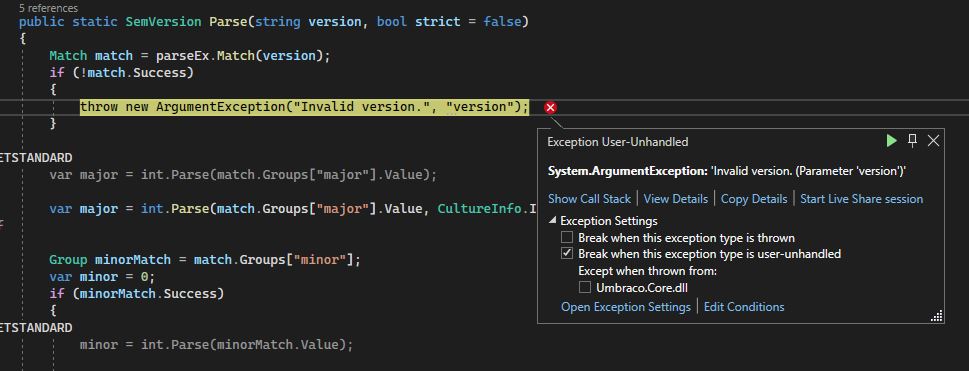
Task: Click 'minor = int.Parse(minorMatch.Value);' line
Action: coord(216,344)
